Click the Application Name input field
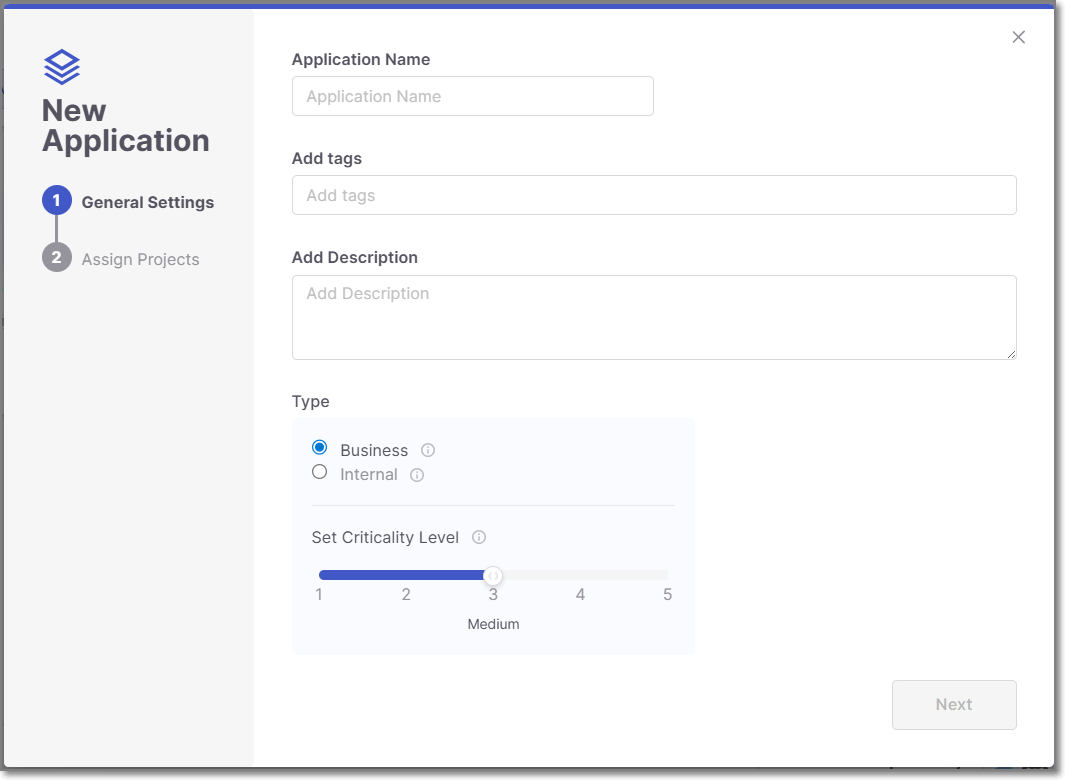 [472, 96]
